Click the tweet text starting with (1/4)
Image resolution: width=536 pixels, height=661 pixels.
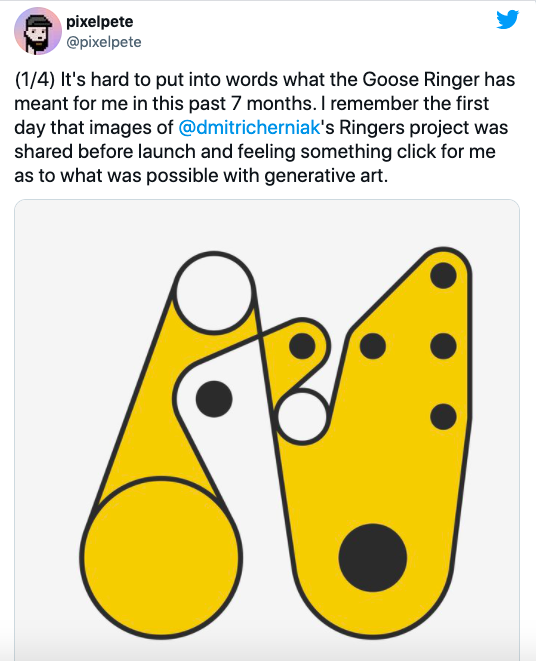pos(265,127)
